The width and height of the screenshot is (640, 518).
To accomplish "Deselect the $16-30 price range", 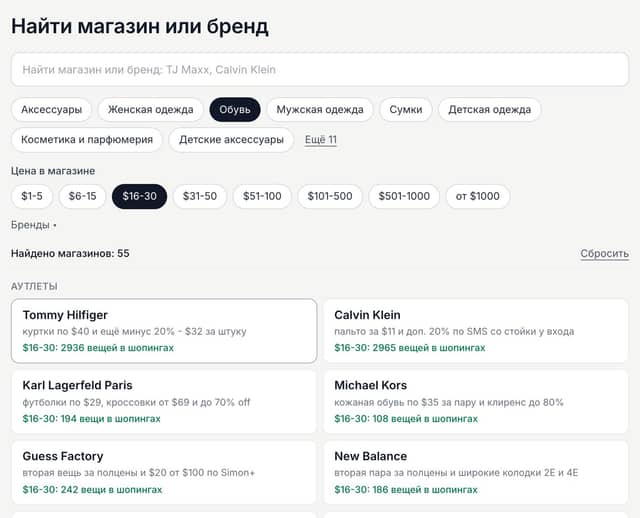I will pyautogui.click(x=140, y=196).
